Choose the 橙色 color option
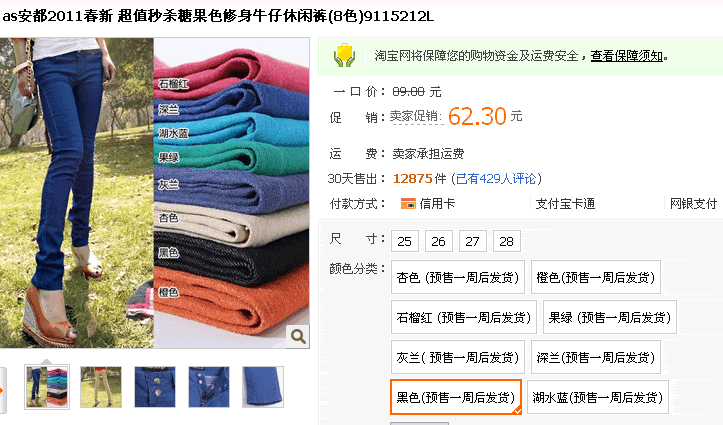The width and height of the screenshot is (723, 425). click(x=595, y=277)
